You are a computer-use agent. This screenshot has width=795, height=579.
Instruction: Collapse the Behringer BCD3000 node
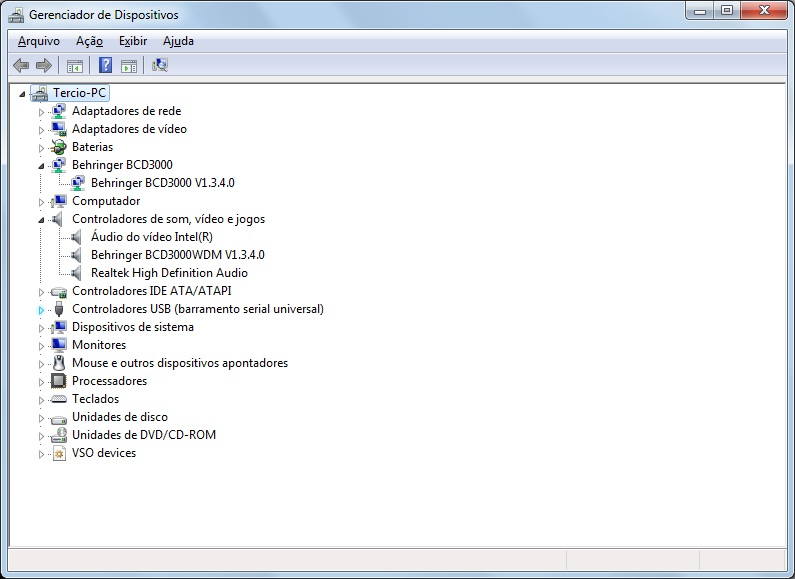41,166
